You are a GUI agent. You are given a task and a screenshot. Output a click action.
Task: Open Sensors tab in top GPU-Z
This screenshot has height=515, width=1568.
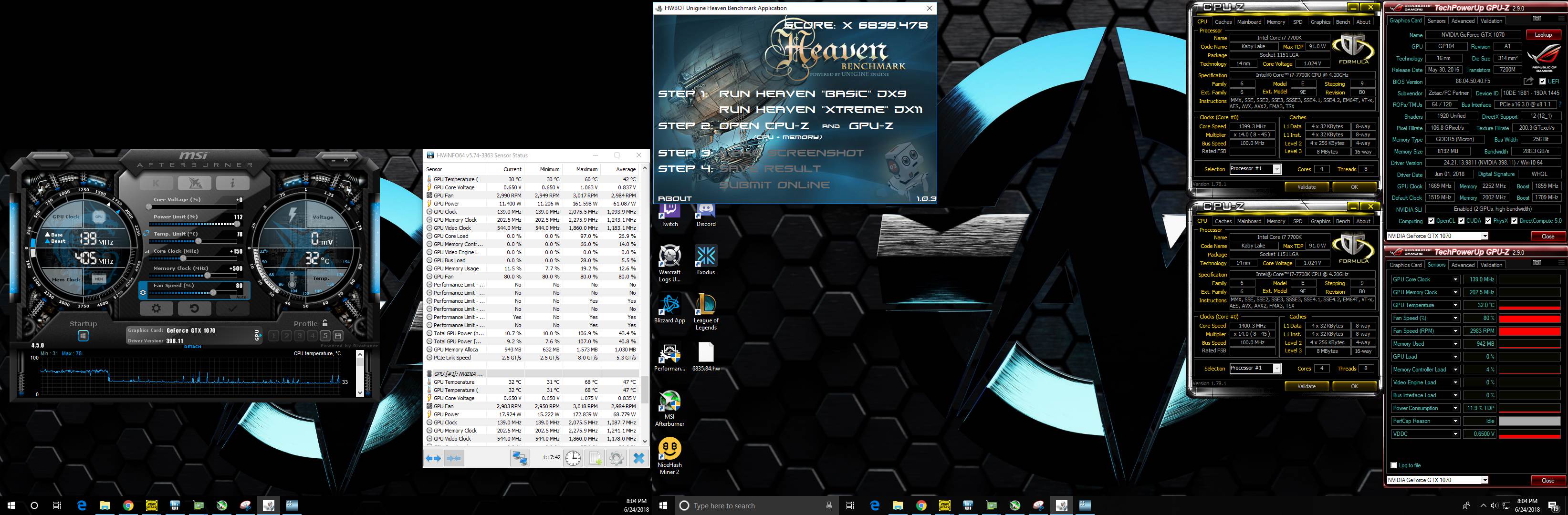1436,21
